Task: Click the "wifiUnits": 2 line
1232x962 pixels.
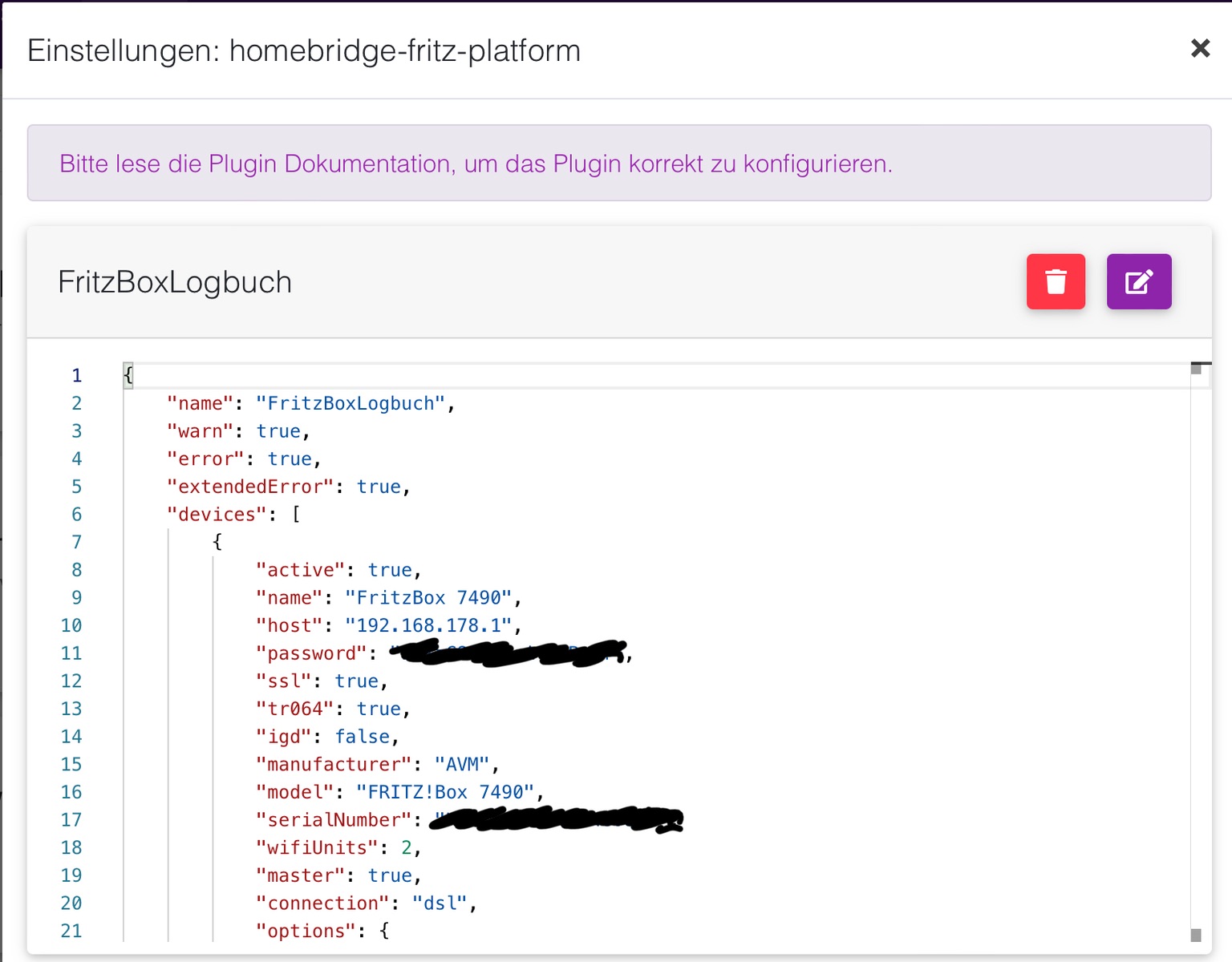Action: click(x=338, y=848)
